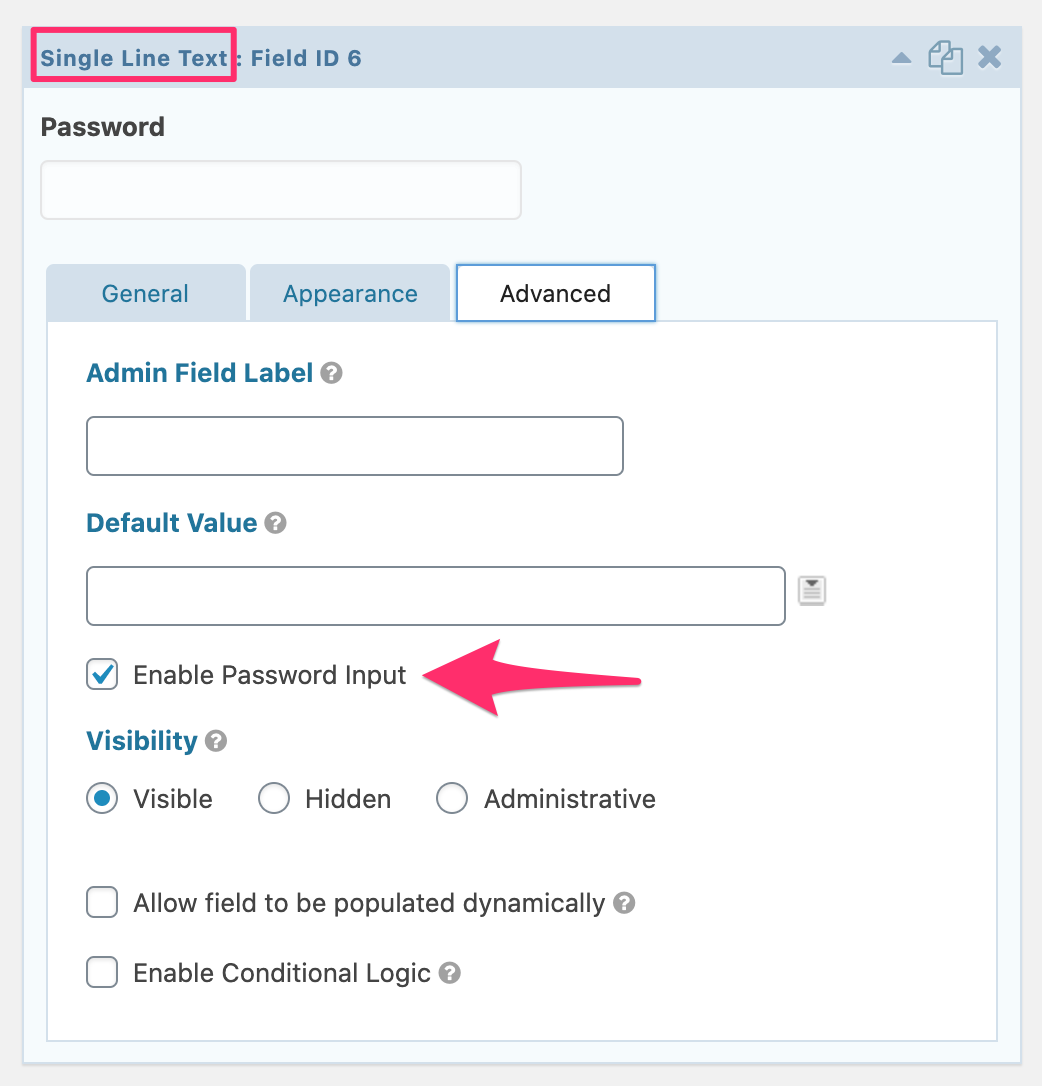The image size is (1042, 1086).
Task: Collapse the field settings with the triangle icon
Action: tap(901, 58)
